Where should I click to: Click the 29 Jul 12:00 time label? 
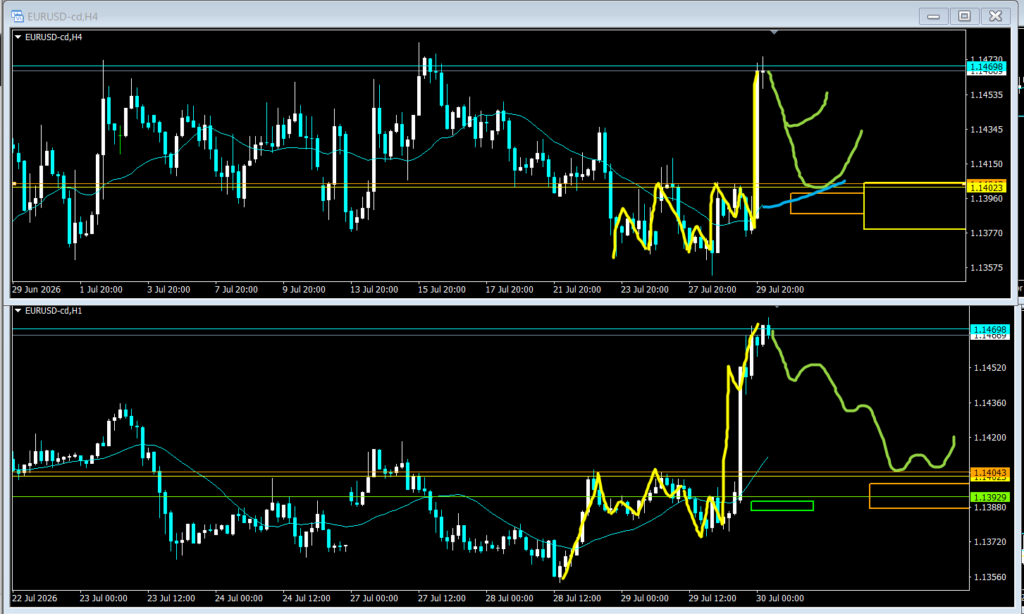click(712, 598)
